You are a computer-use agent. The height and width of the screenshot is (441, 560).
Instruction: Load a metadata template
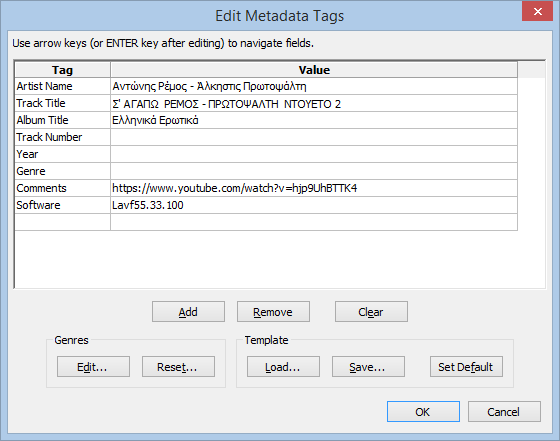coord(283,366)
